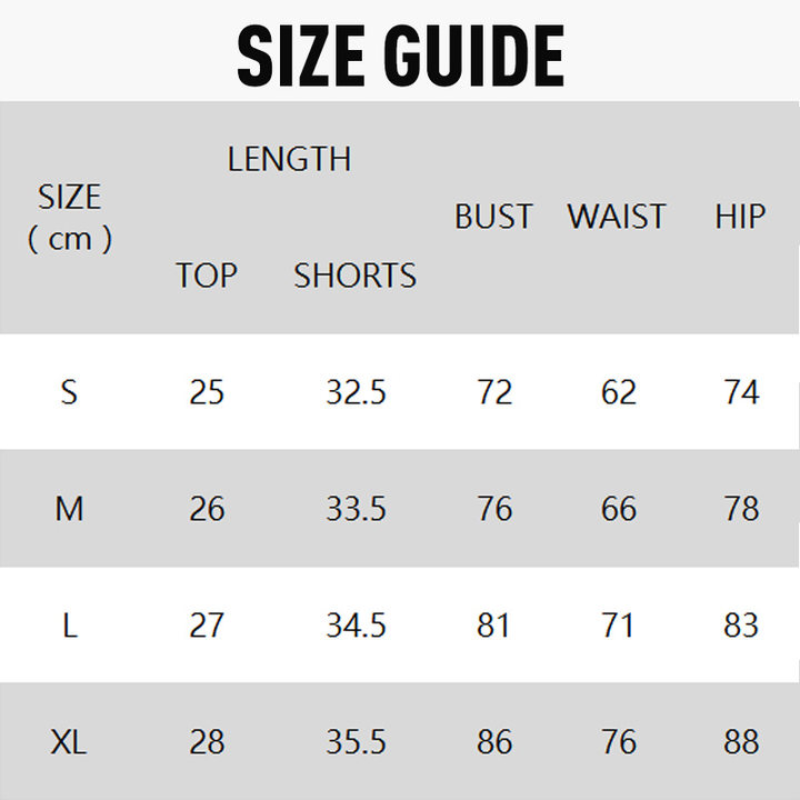800x800 pixels.
Task: Click top length value 26
Action: [207, 509]
